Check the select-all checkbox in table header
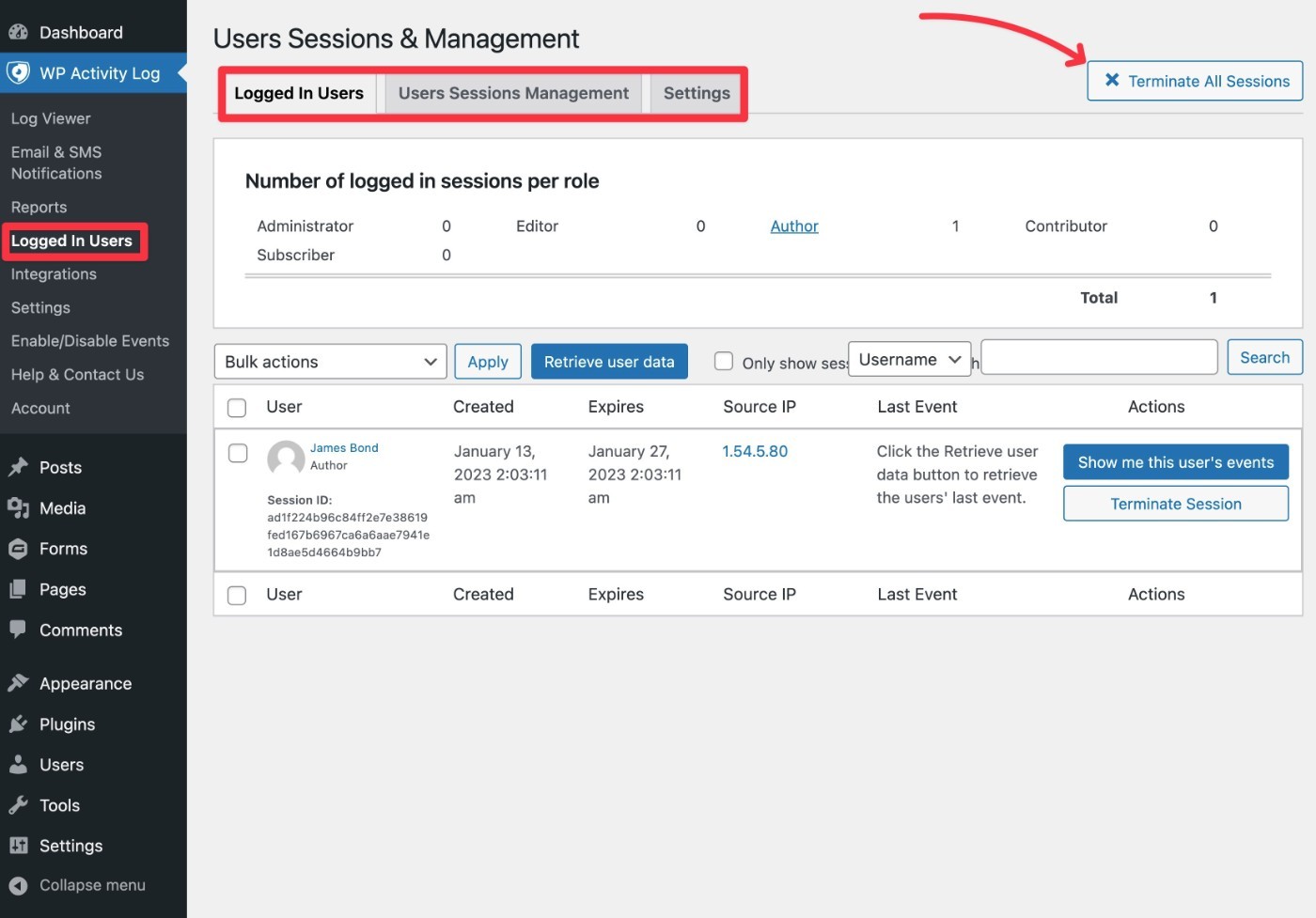 (237, 408)
